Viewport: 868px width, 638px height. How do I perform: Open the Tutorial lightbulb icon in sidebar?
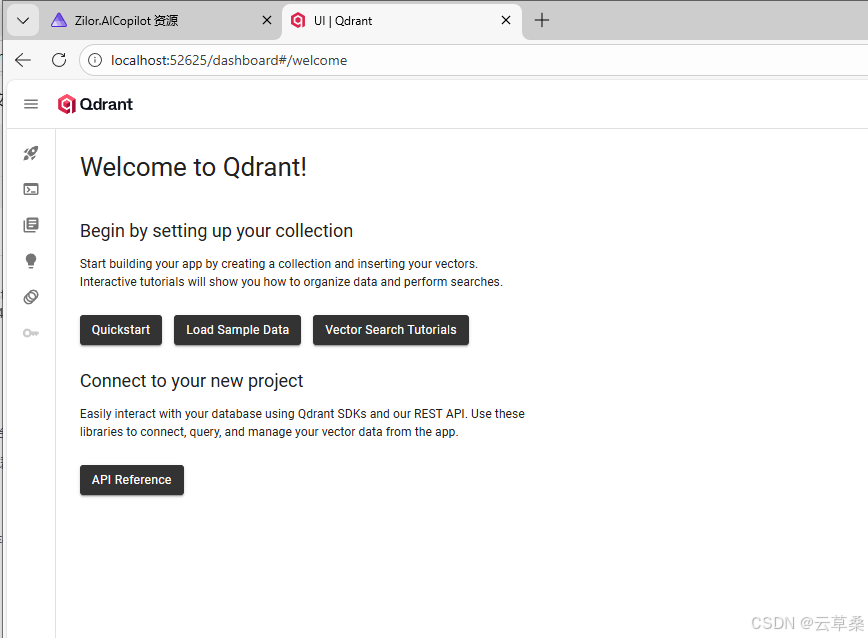click(x=31, y=261)
